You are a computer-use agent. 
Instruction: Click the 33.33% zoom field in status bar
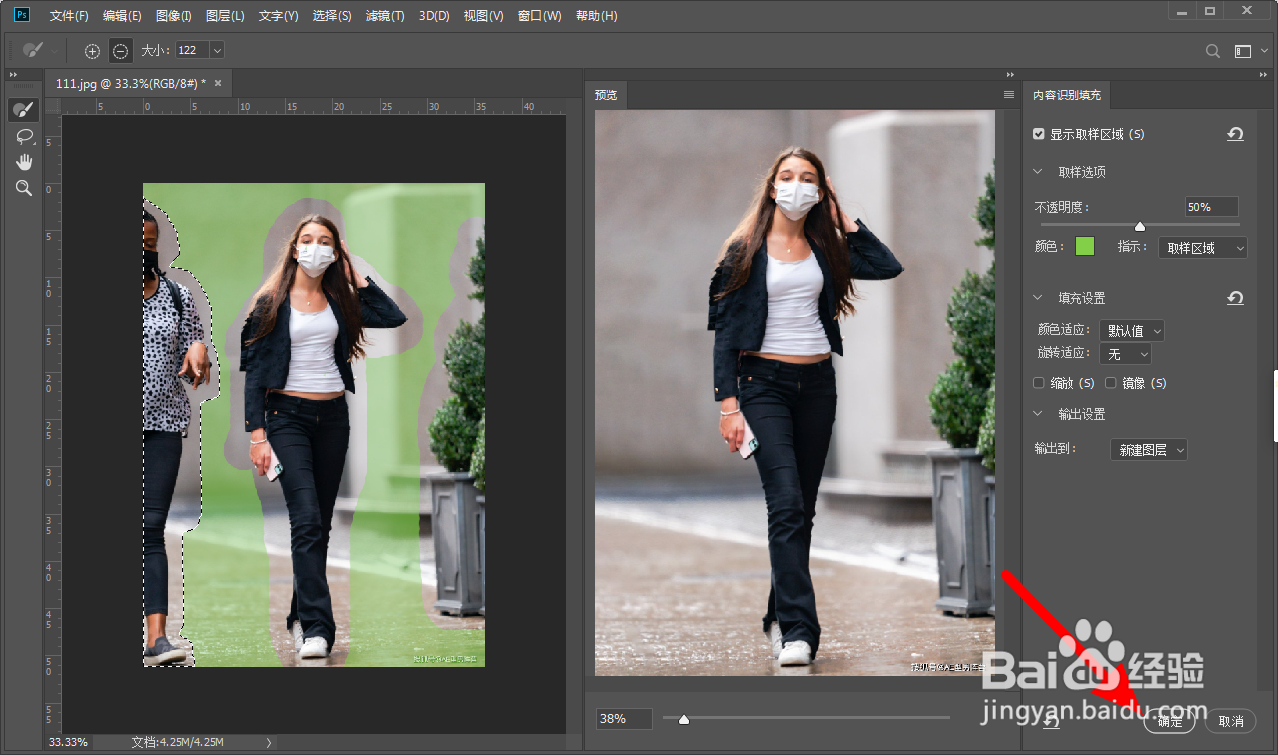68,742
